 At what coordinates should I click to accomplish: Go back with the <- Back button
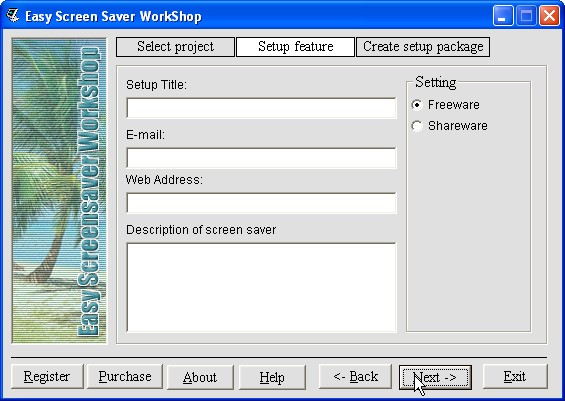[355, 377]
